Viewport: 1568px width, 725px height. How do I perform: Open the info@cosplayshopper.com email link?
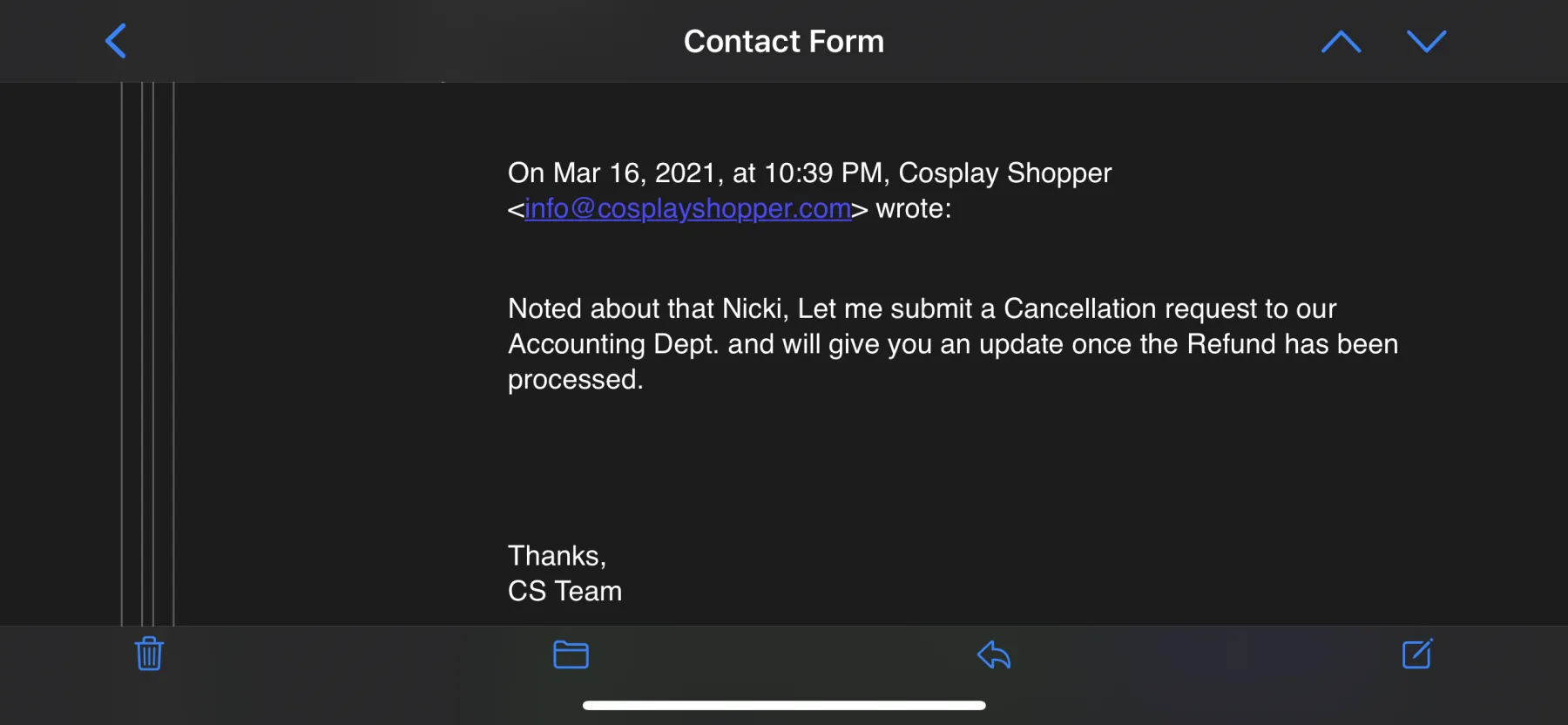pos(687,209)
